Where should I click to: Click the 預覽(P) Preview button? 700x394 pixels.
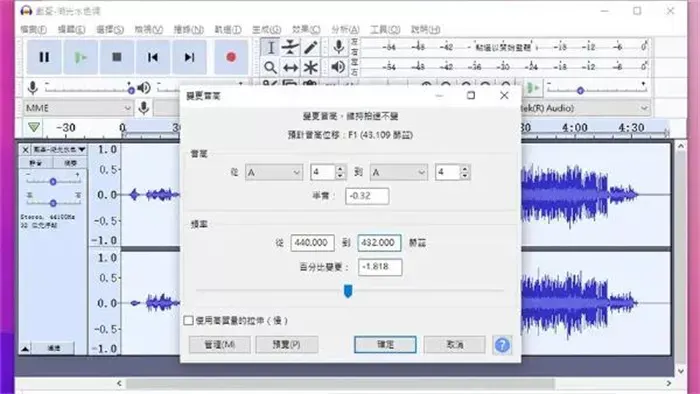click(287, 344)
